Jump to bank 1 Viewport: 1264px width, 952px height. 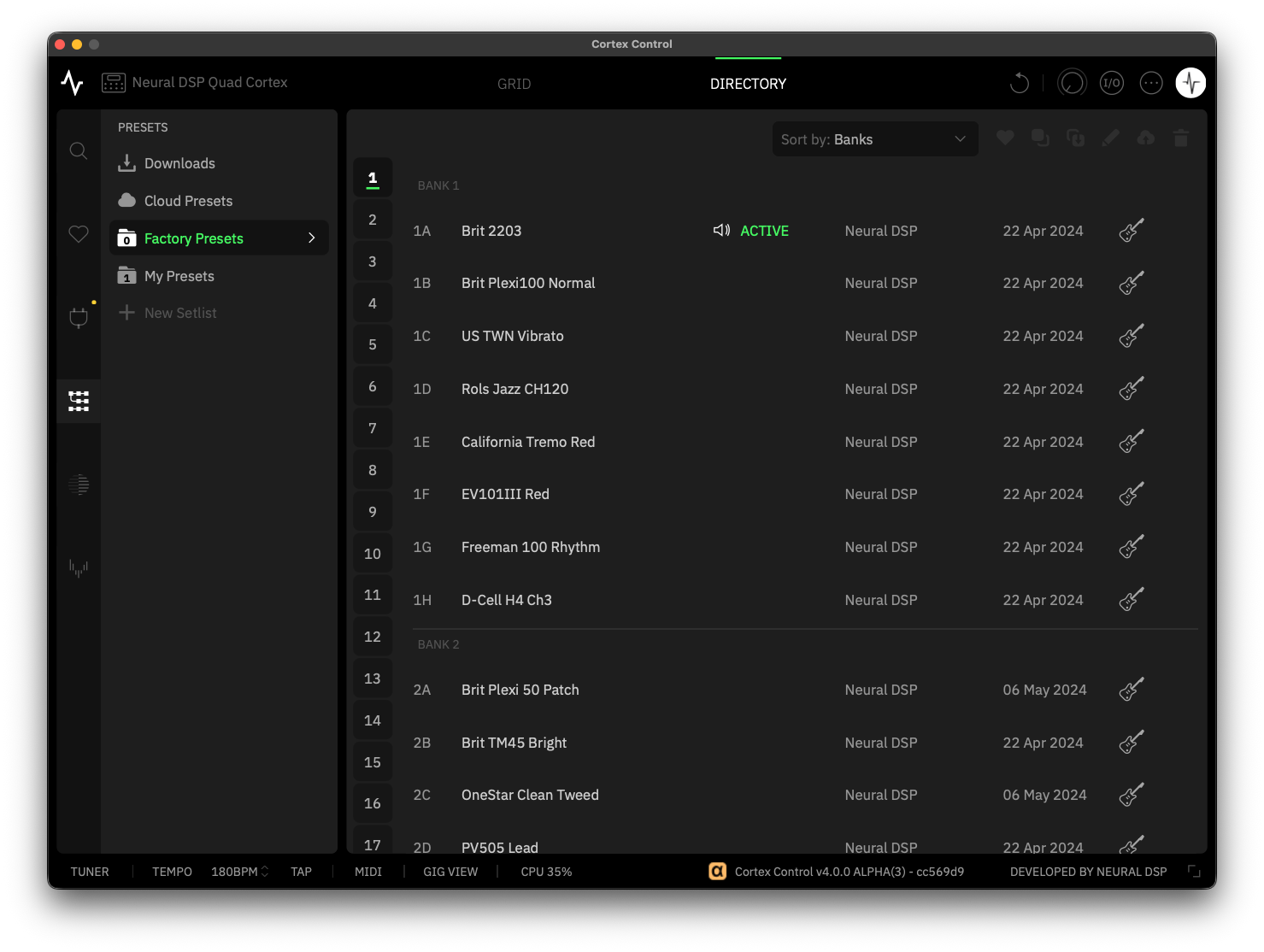pos(373,179)
